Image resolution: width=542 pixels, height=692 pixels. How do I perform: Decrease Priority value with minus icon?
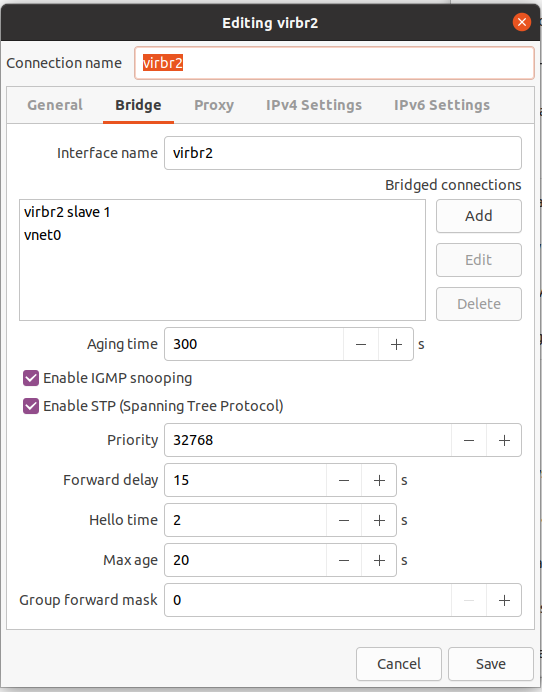pyautogui.click(x=469, y=440)
